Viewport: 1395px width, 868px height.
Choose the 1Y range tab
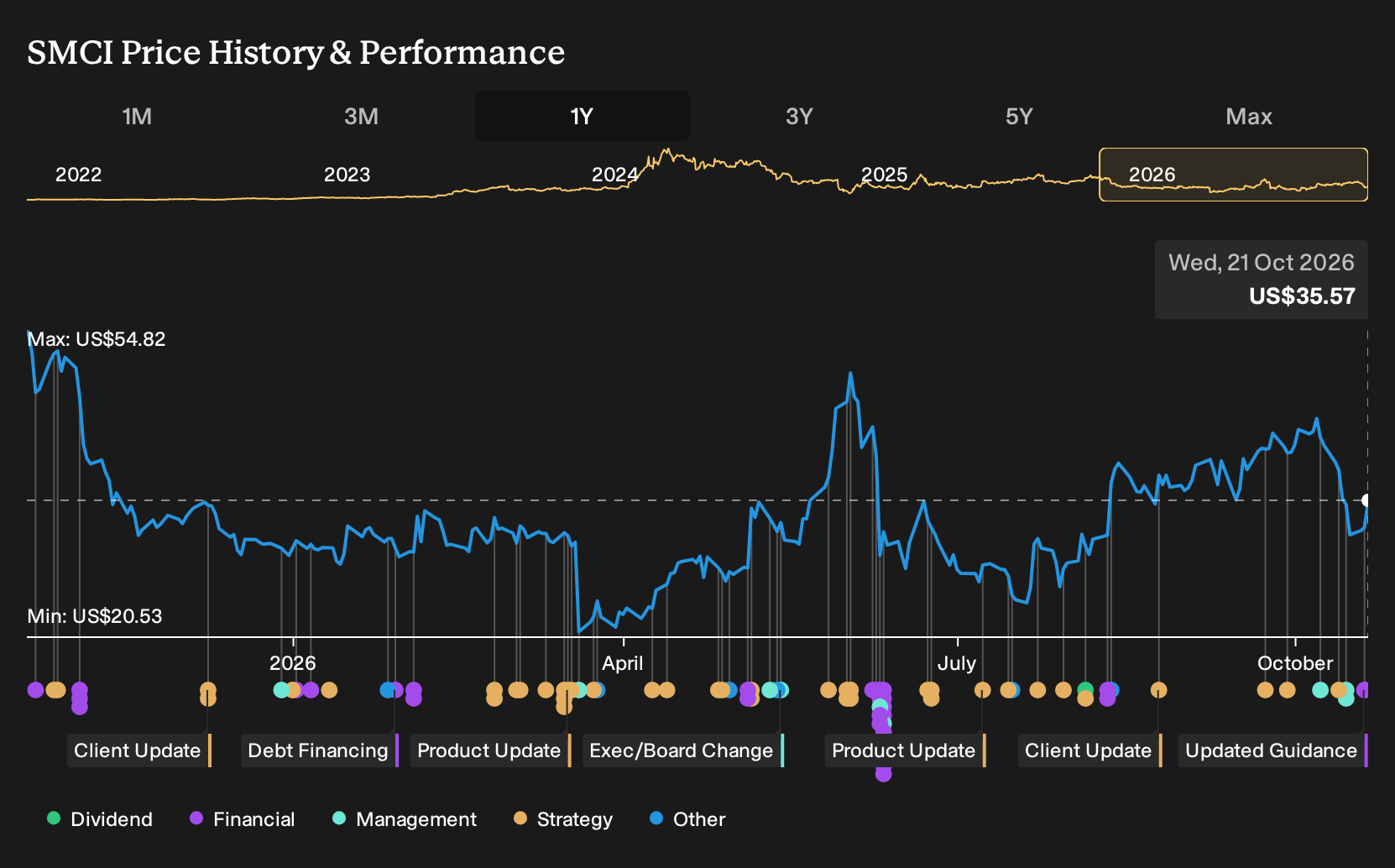coord(583,116)
